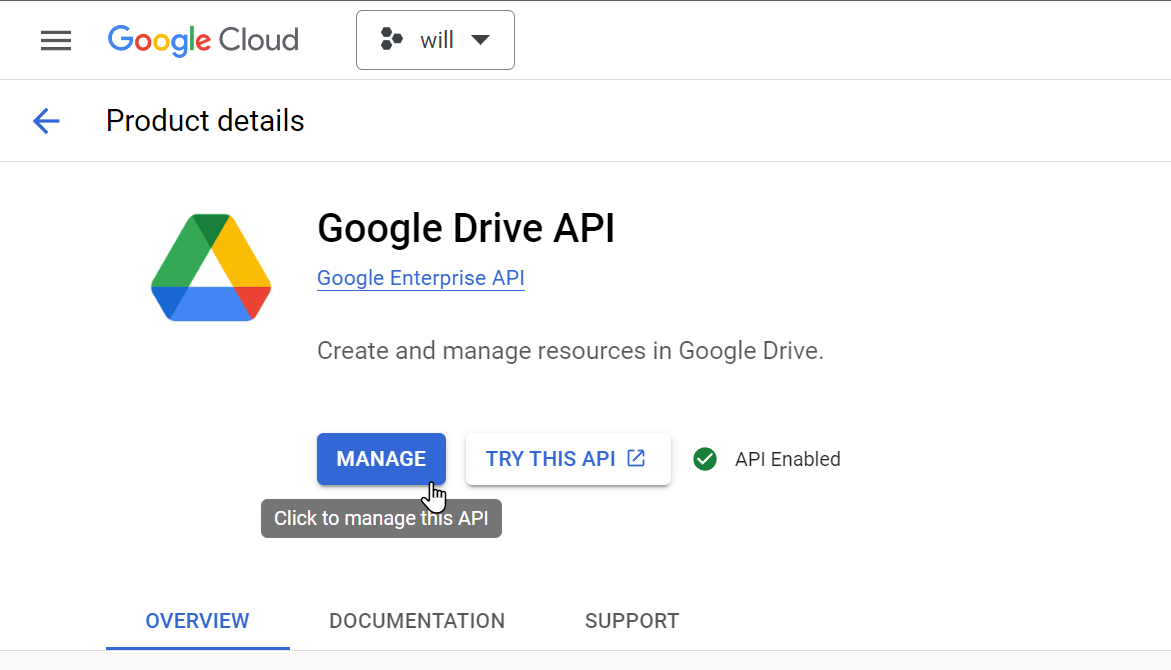Click the green API Enabled checkmark icon
The height and width of the screenshot is (670, 1171).
(704, 459)
